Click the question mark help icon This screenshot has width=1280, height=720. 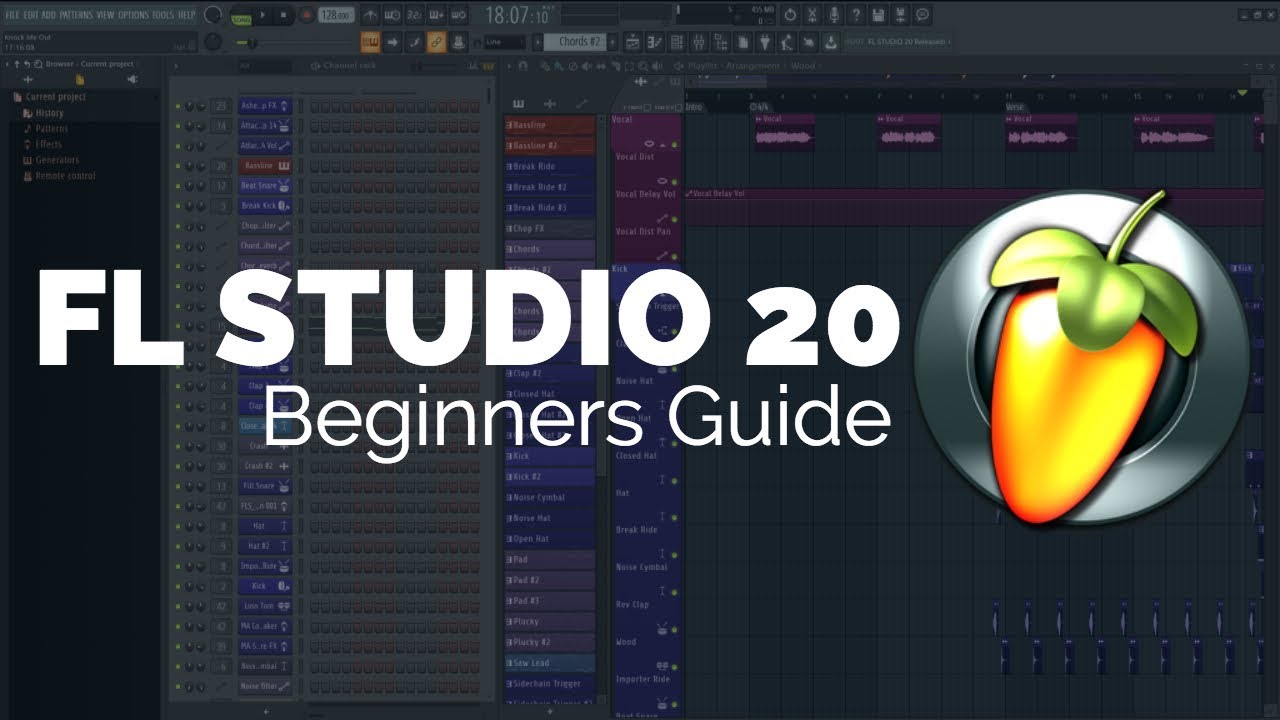[856, 15]
